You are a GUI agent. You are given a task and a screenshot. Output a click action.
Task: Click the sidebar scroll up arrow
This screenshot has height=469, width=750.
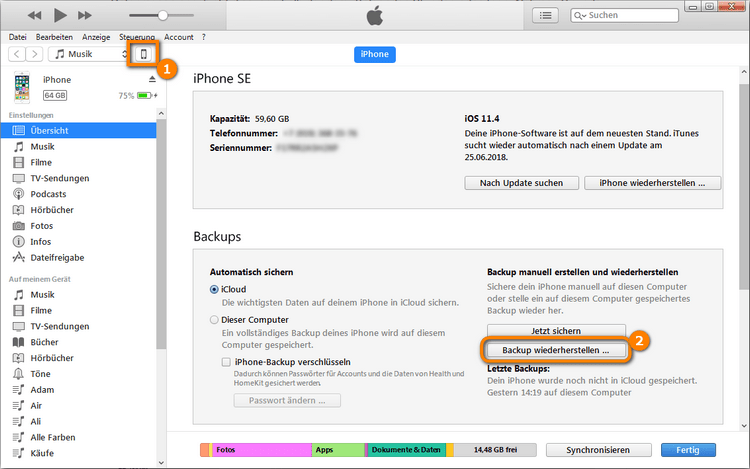pos(161,113)
